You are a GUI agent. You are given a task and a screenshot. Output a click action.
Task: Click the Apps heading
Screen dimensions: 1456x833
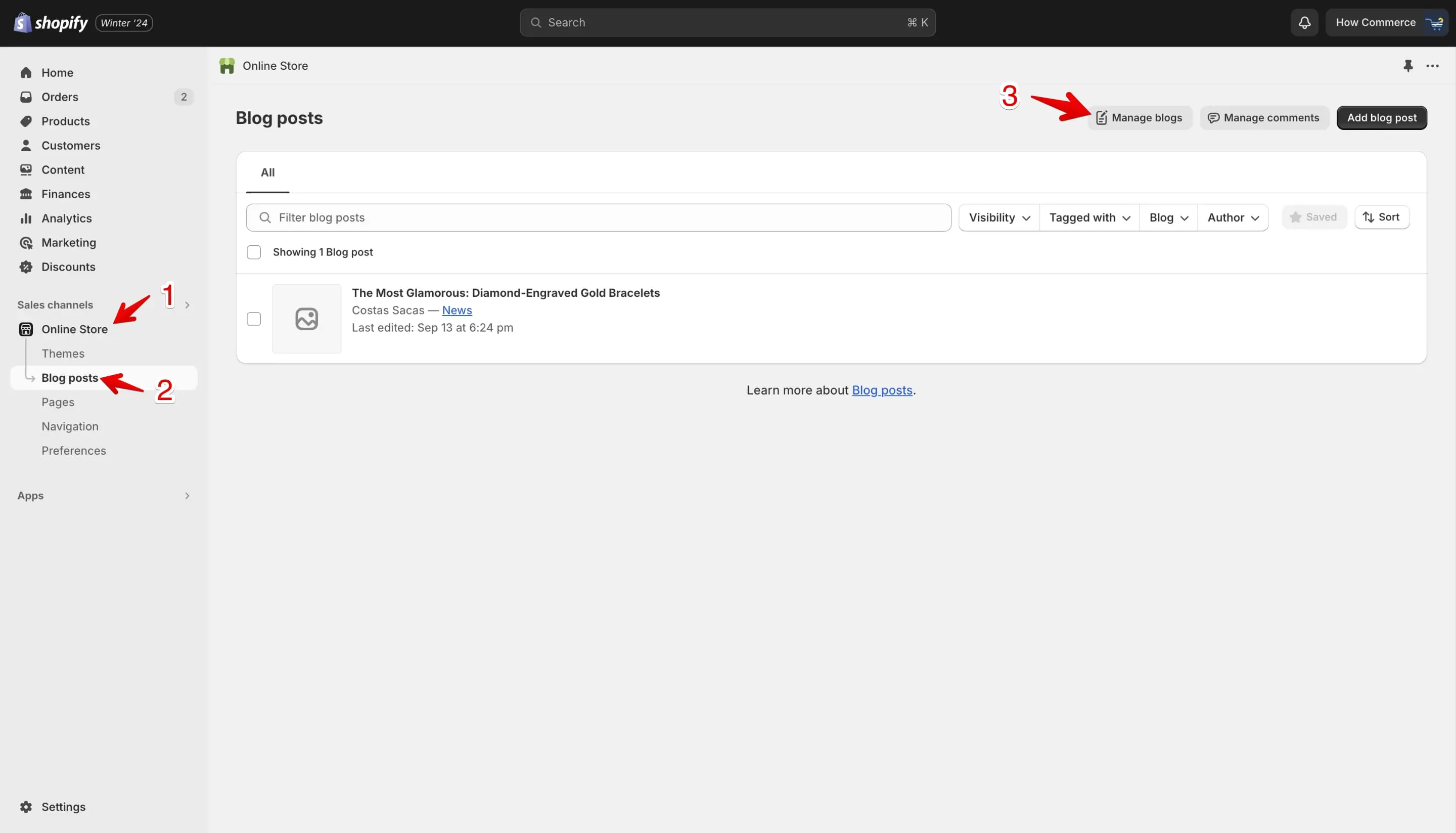click(30, 496)
